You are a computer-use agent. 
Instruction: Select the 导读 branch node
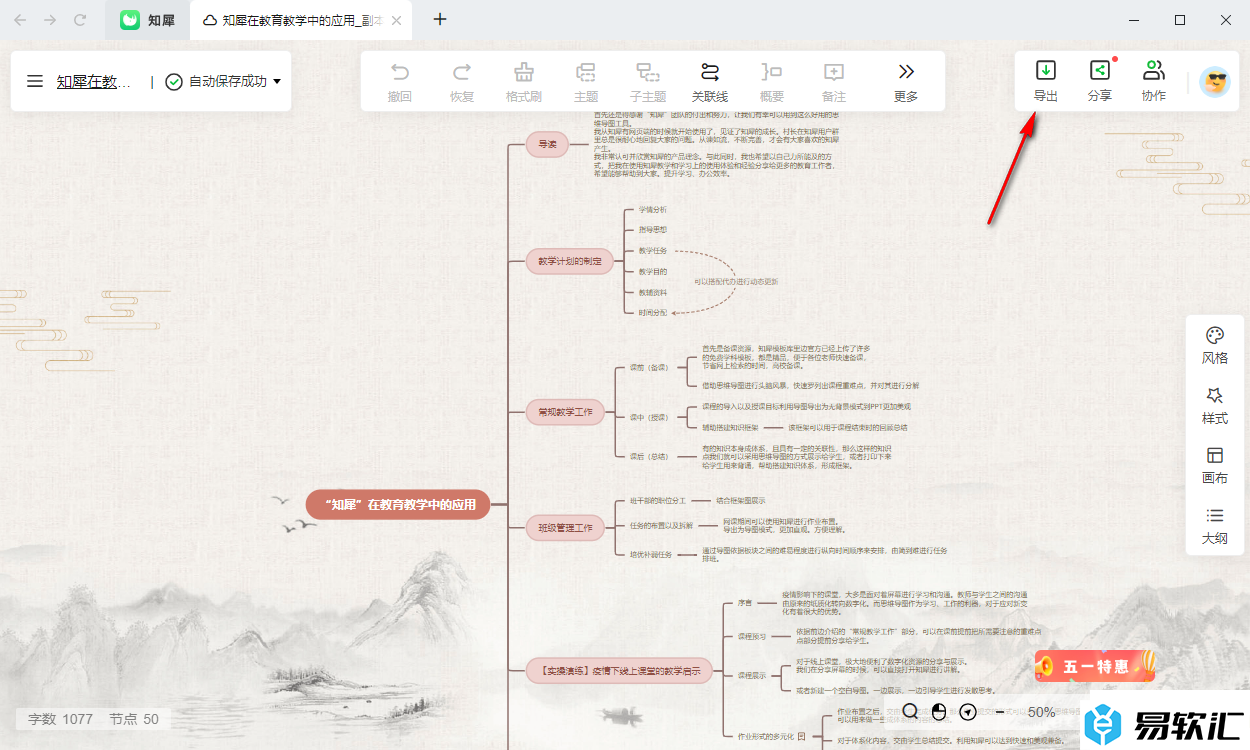coord(547,145)
